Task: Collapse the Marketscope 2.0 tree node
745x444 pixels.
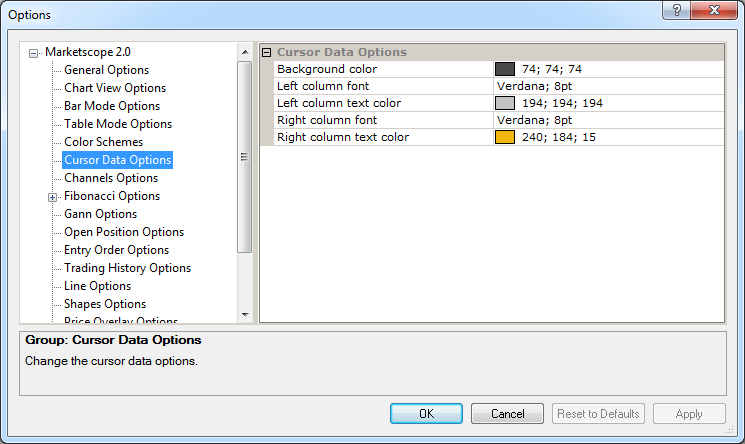Action: coord(33,53)
